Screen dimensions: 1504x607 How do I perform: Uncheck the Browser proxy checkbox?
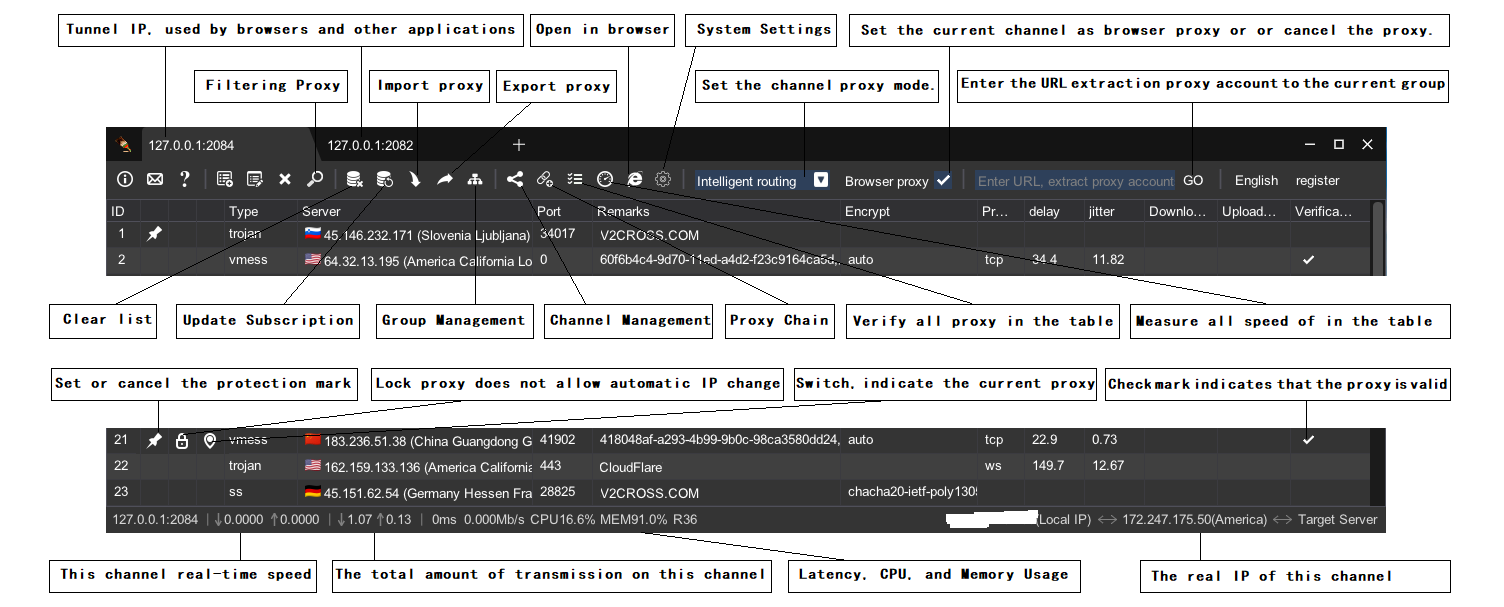943,181
